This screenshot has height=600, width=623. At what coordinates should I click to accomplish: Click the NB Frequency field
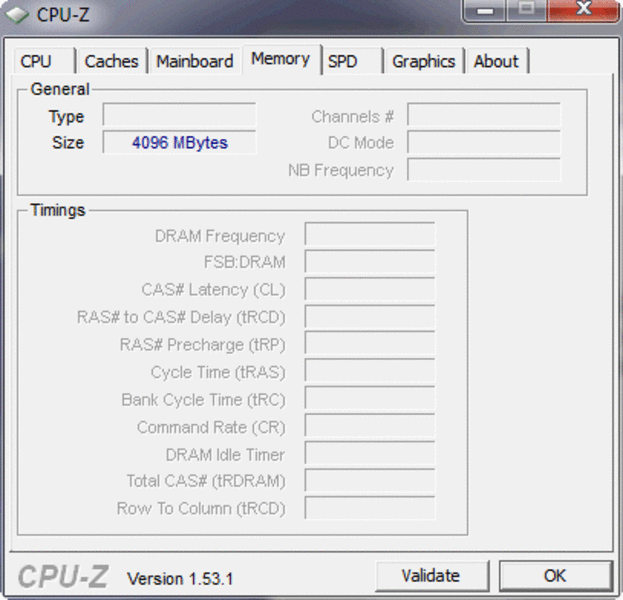[484, 170]
